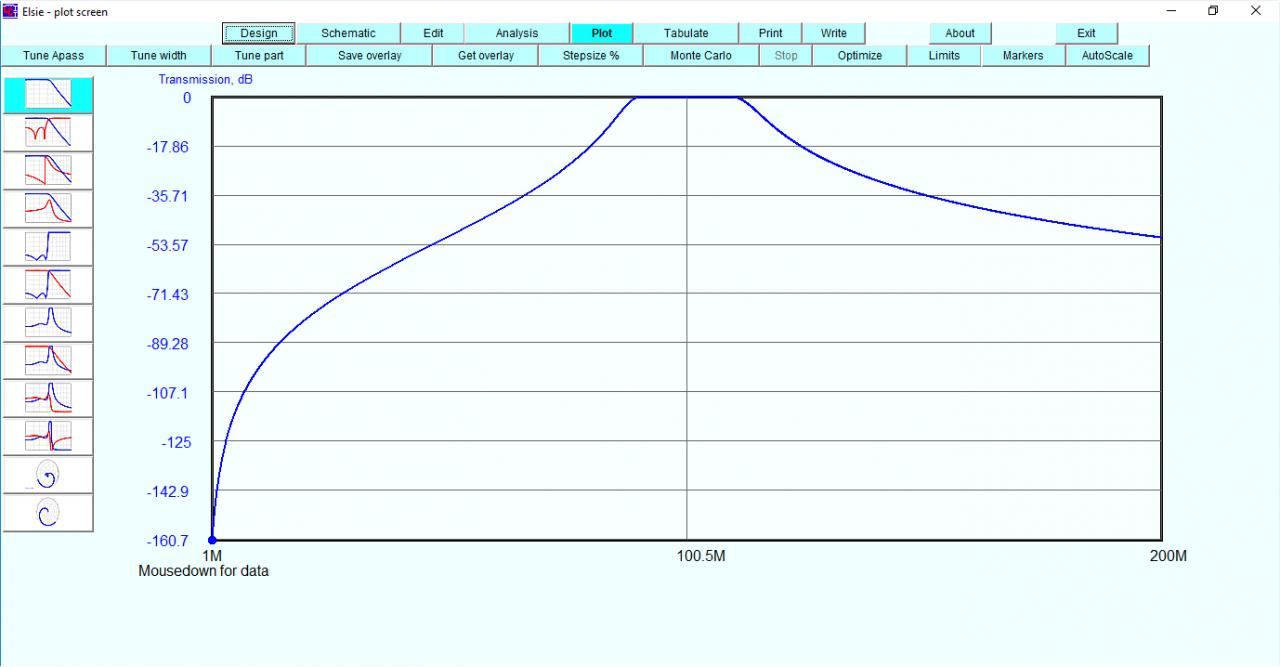Select the C-shaped polar plot icon at bottom
This screenshot has height=667, width=1280.
click(49, 513)
